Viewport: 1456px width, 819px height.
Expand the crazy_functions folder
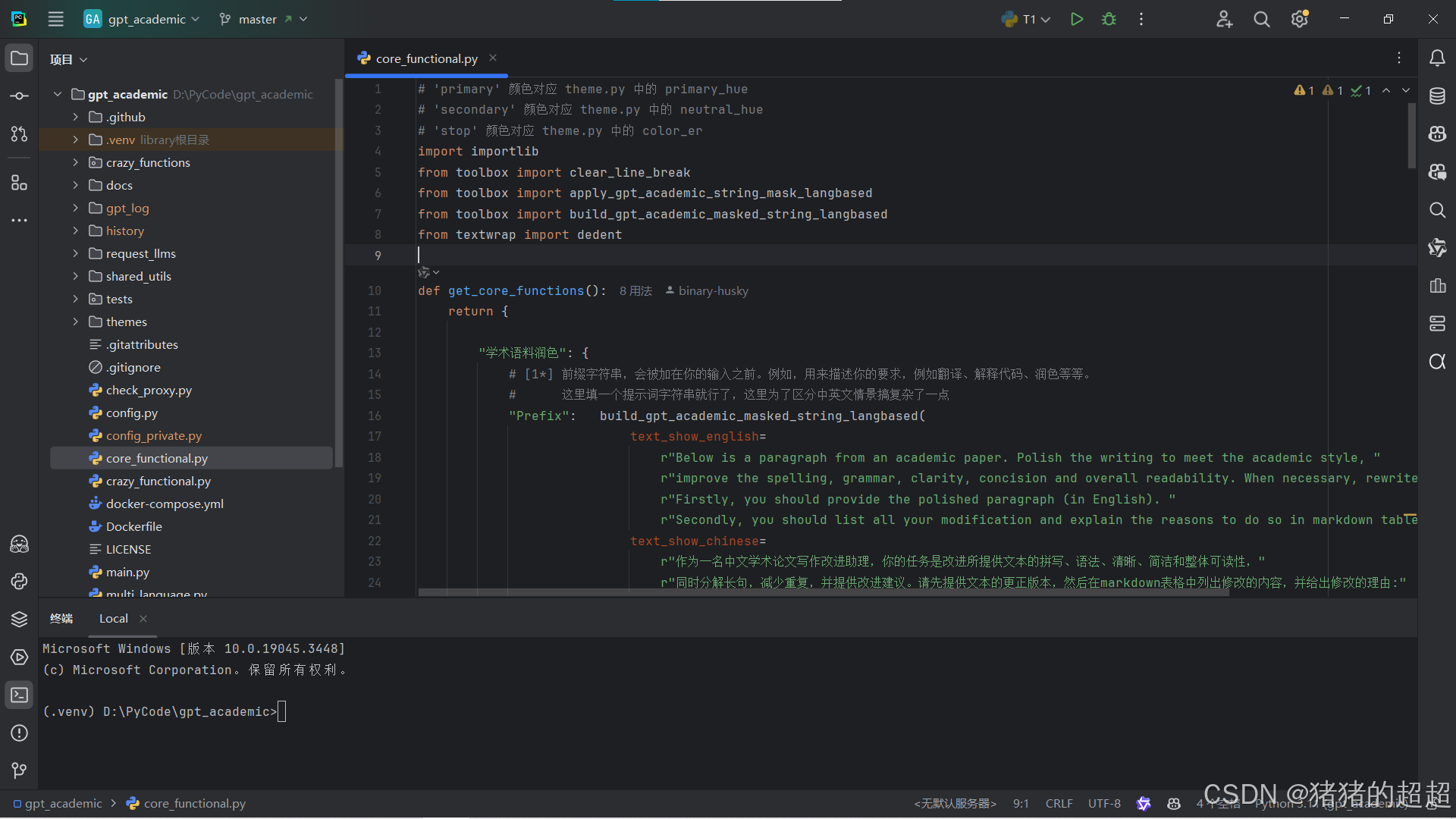[x=75, y=162]
